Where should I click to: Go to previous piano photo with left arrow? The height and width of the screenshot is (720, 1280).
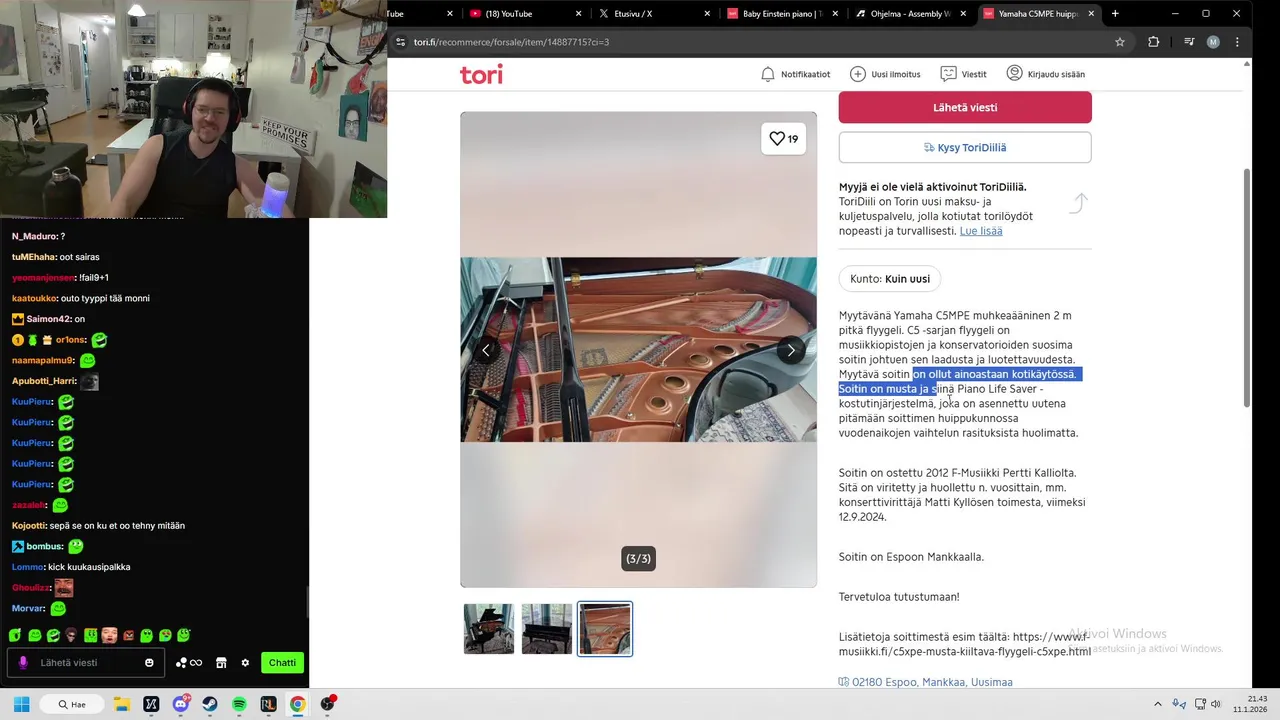click(x=486, y=350)
